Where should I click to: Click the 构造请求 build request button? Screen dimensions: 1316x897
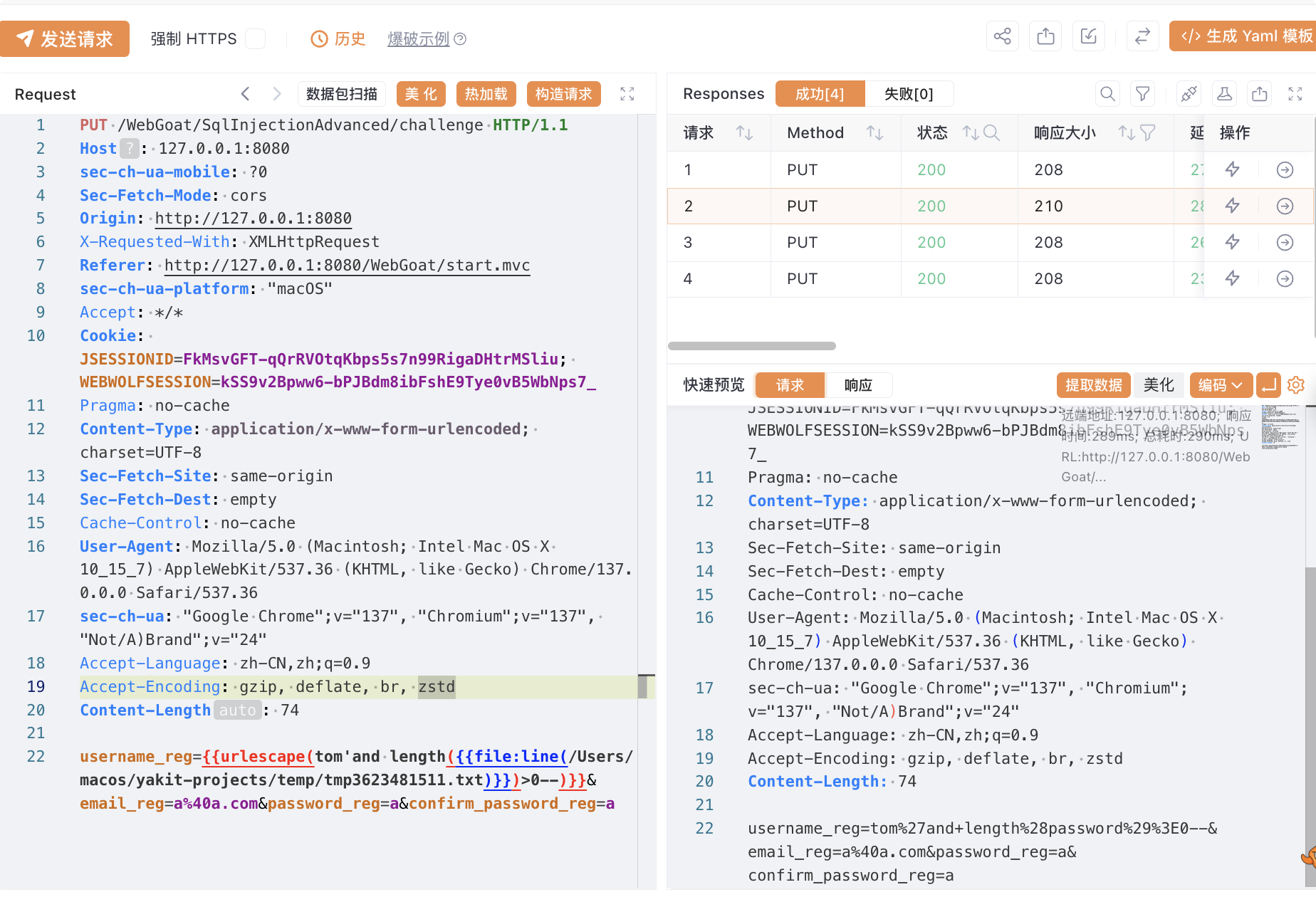pyautogui.click(x=564, y=94)
